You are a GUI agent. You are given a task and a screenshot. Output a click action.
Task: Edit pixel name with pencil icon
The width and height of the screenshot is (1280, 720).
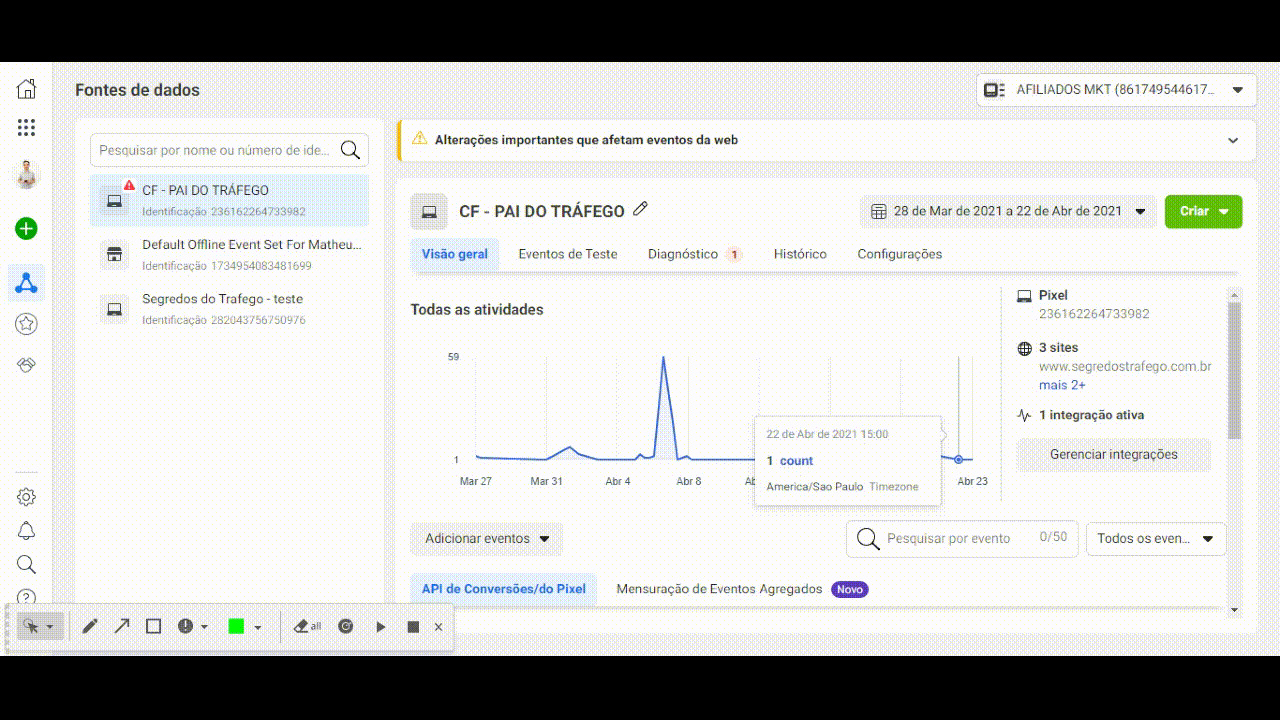(641, 209)
